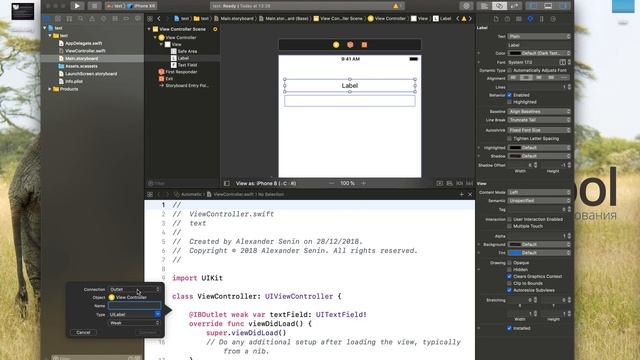Open the Semantic Unspecified dropdown
This screenshot has height=360, width=640.
(x=539, y=201)
